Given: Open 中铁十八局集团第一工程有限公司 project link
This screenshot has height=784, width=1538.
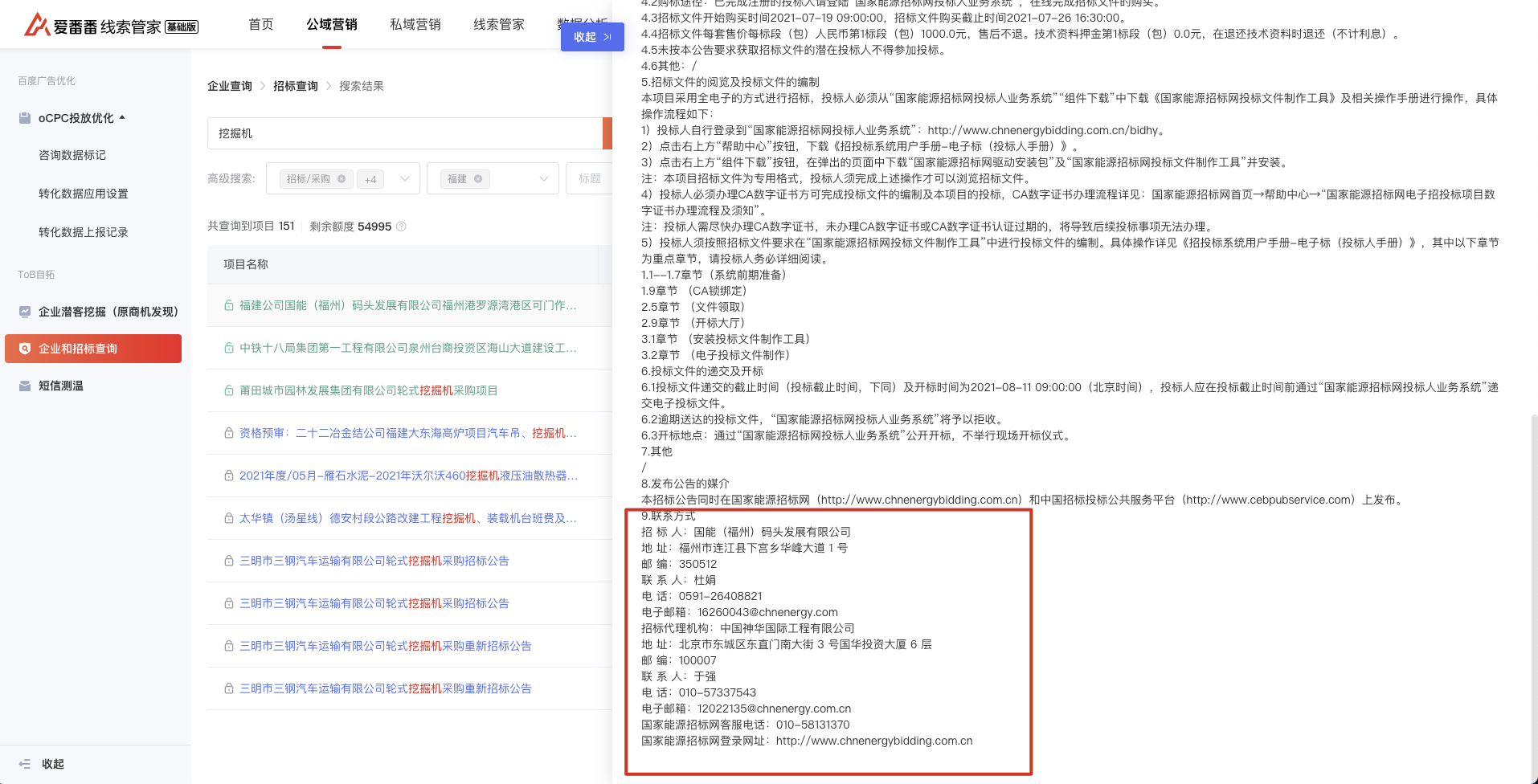Looking at the screenshot, I should 408,348.
